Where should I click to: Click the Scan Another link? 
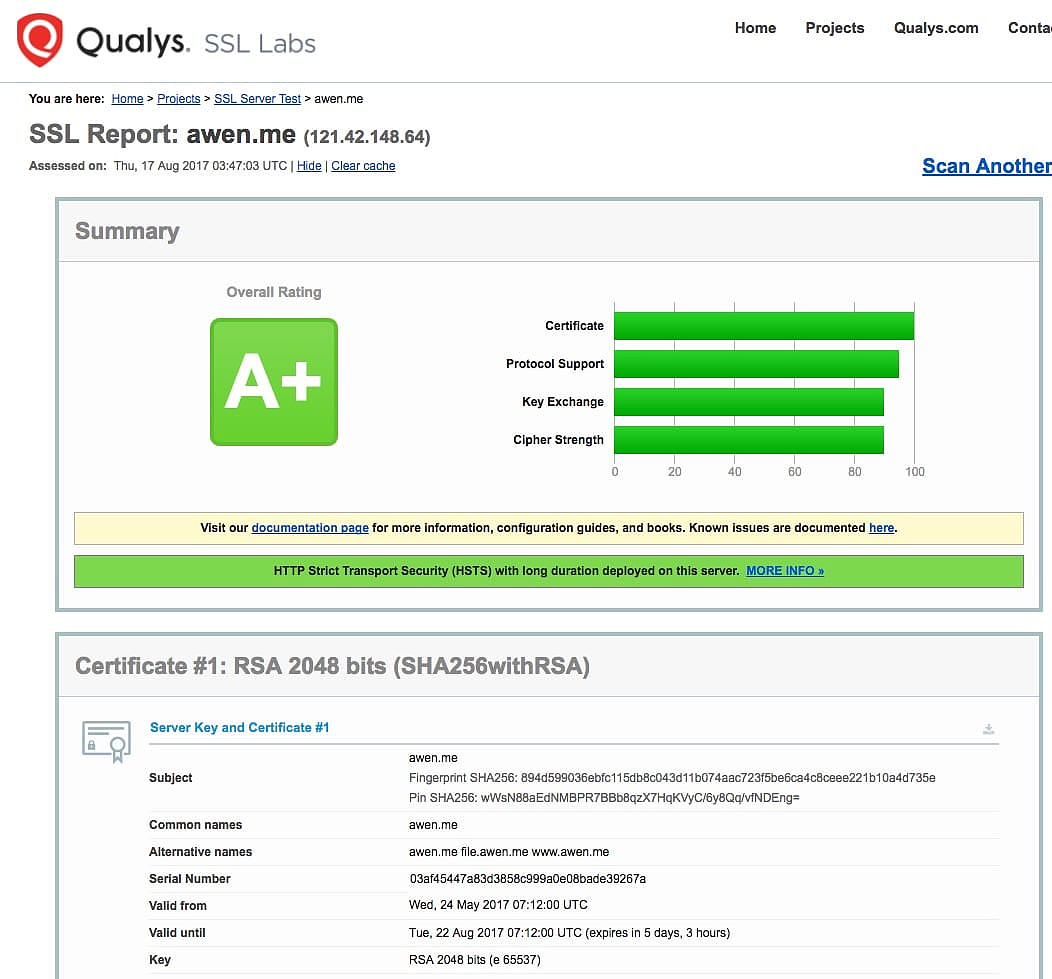coord(986,166)
